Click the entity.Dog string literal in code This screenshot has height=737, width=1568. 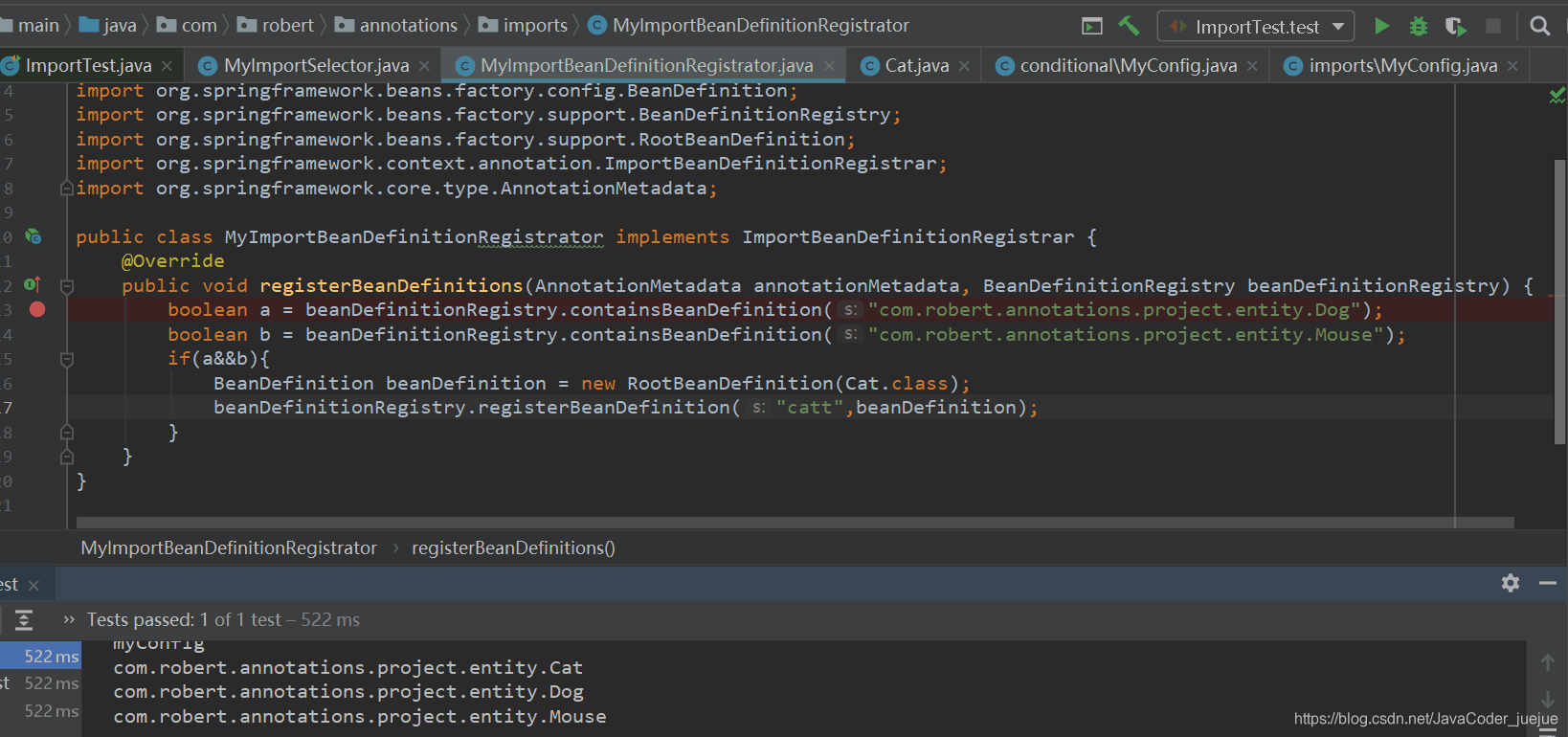tap(1114, 309)
